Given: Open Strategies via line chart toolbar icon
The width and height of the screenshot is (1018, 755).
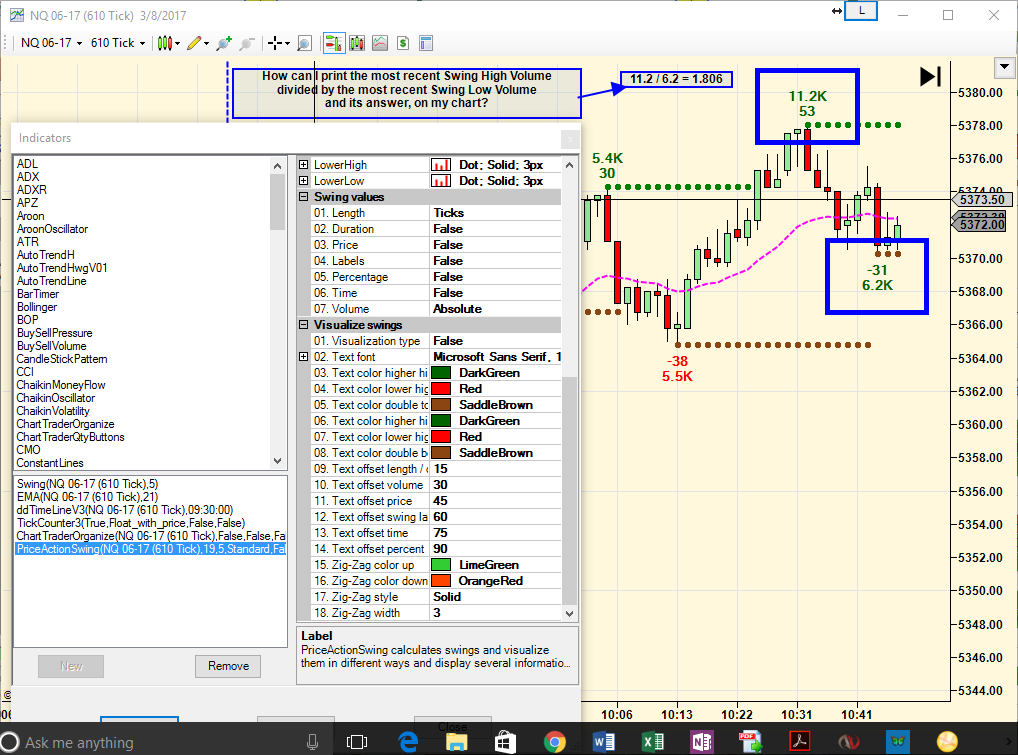Looking at the screenshot, I should 380,43.
